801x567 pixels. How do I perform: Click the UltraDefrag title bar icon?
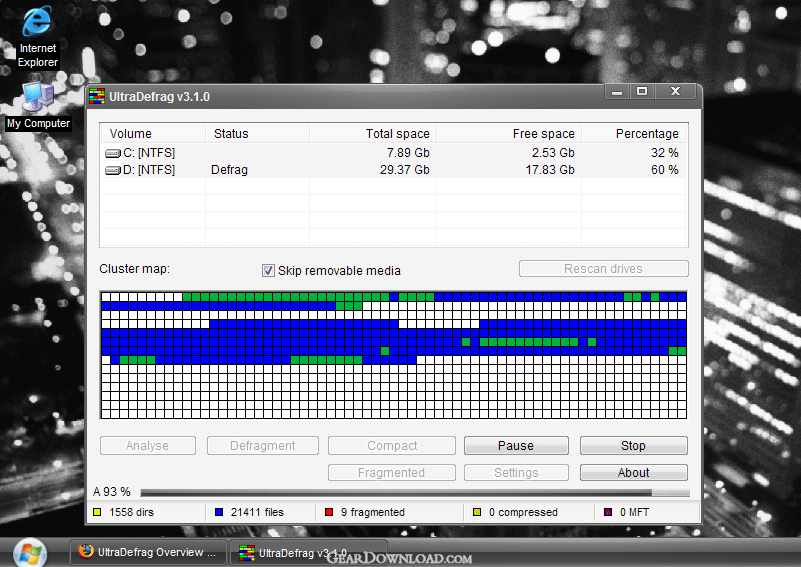(97, 97)
